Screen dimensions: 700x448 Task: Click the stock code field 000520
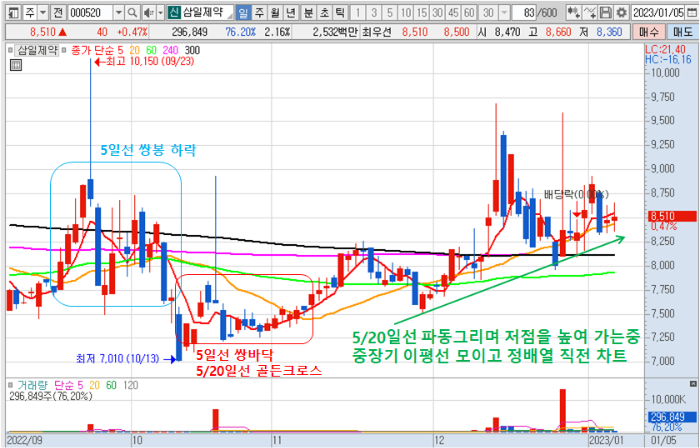(91, 12)
